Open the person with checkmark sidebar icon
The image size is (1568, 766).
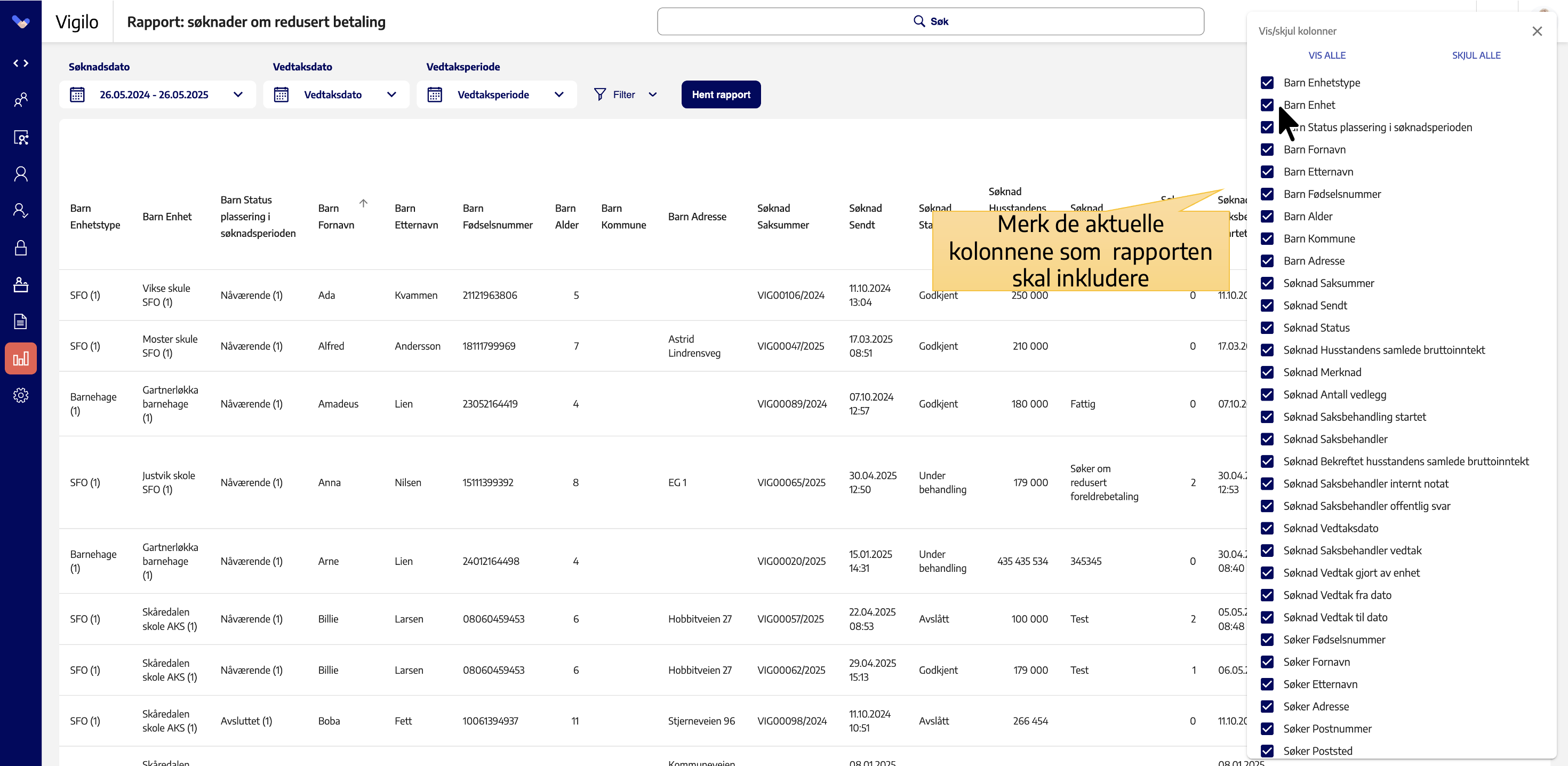click(x=21, y=211)
